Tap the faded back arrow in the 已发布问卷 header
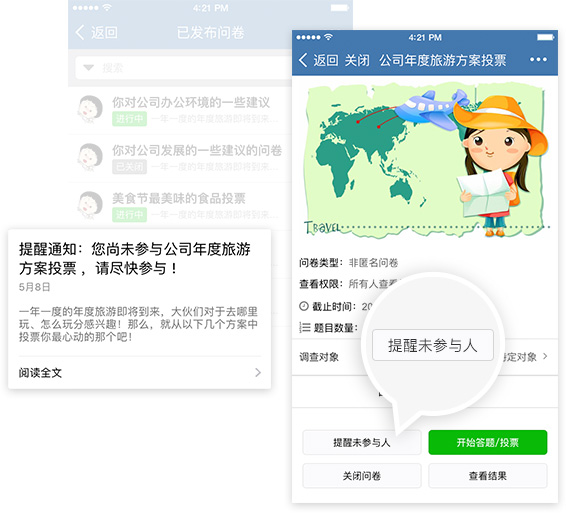This screenshot has width=566, height=513. 80,32
